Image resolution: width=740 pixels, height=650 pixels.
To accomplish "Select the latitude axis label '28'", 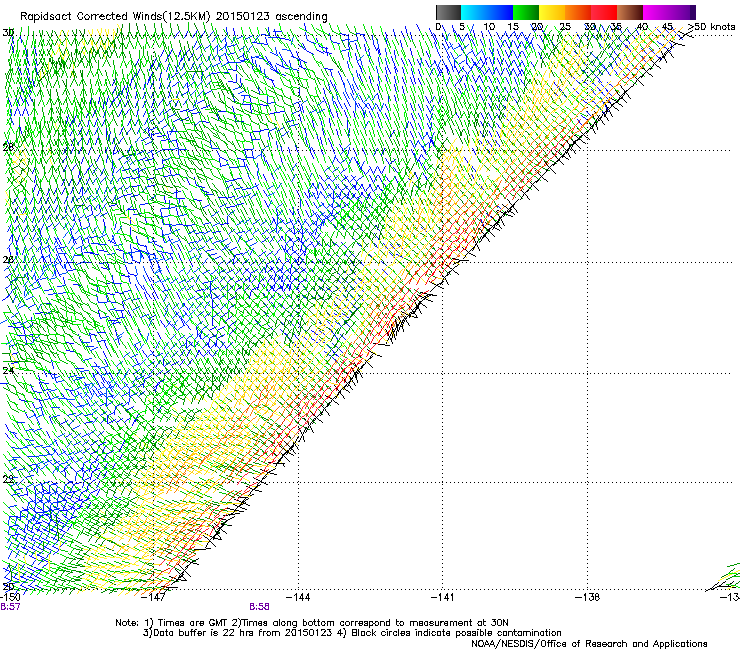I will click(x=8, y=147).
